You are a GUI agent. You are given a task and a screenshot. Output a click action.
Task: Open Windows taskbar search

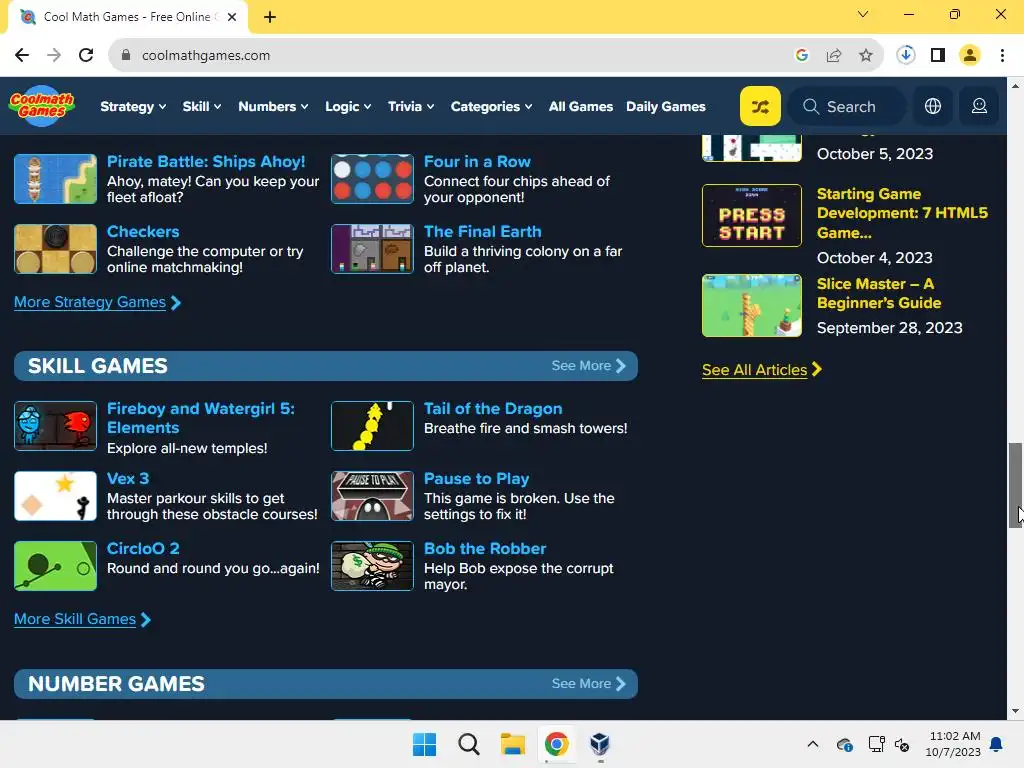(468, 744)
